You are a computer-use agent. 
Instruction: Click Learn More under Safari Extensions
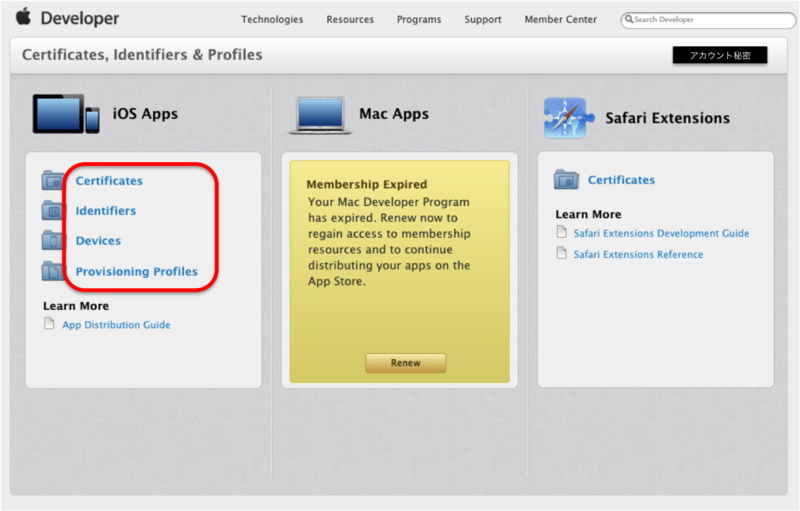588,214
